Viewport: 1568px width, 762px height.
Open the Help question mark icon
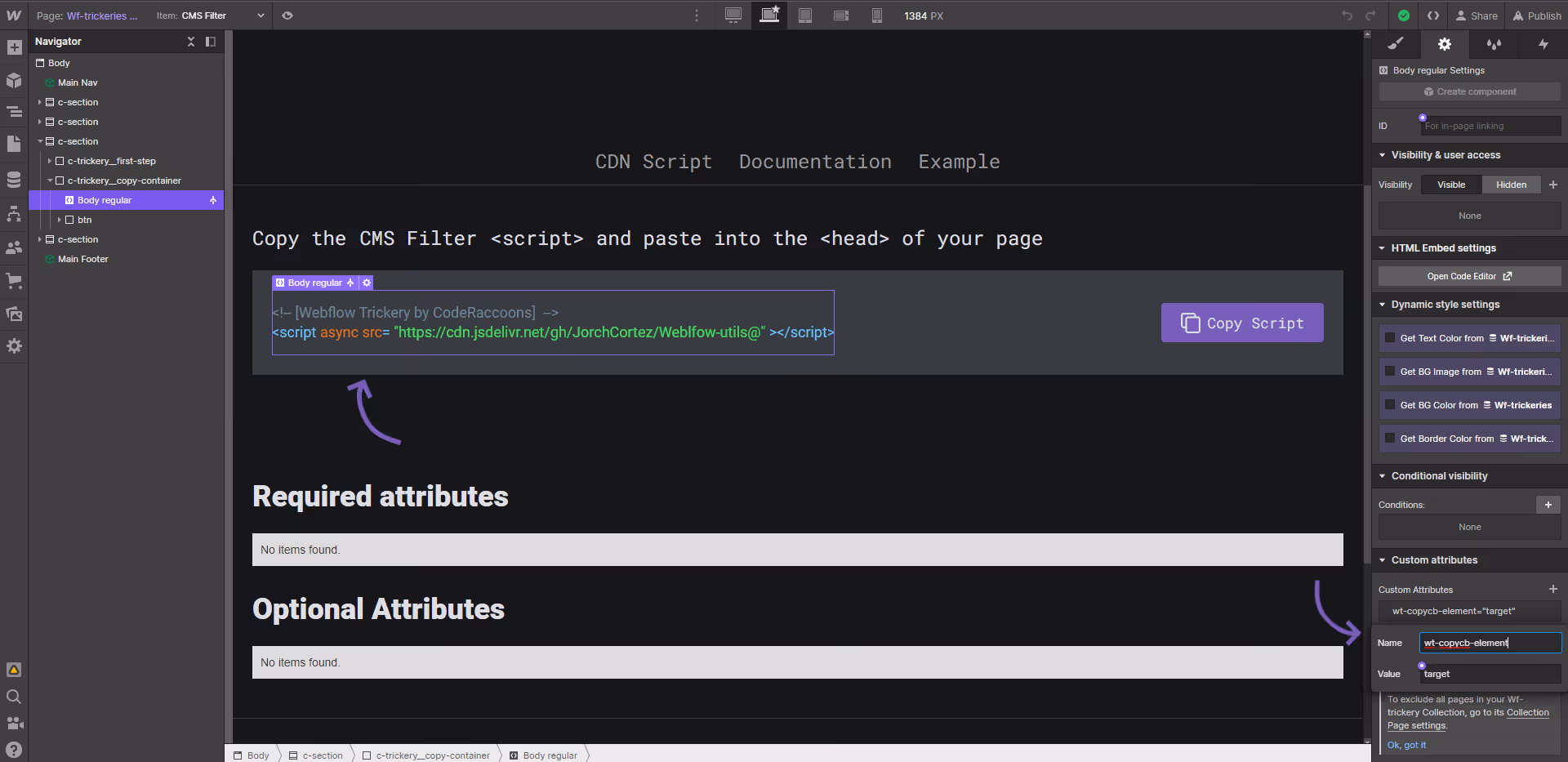[x=14, y=750]
